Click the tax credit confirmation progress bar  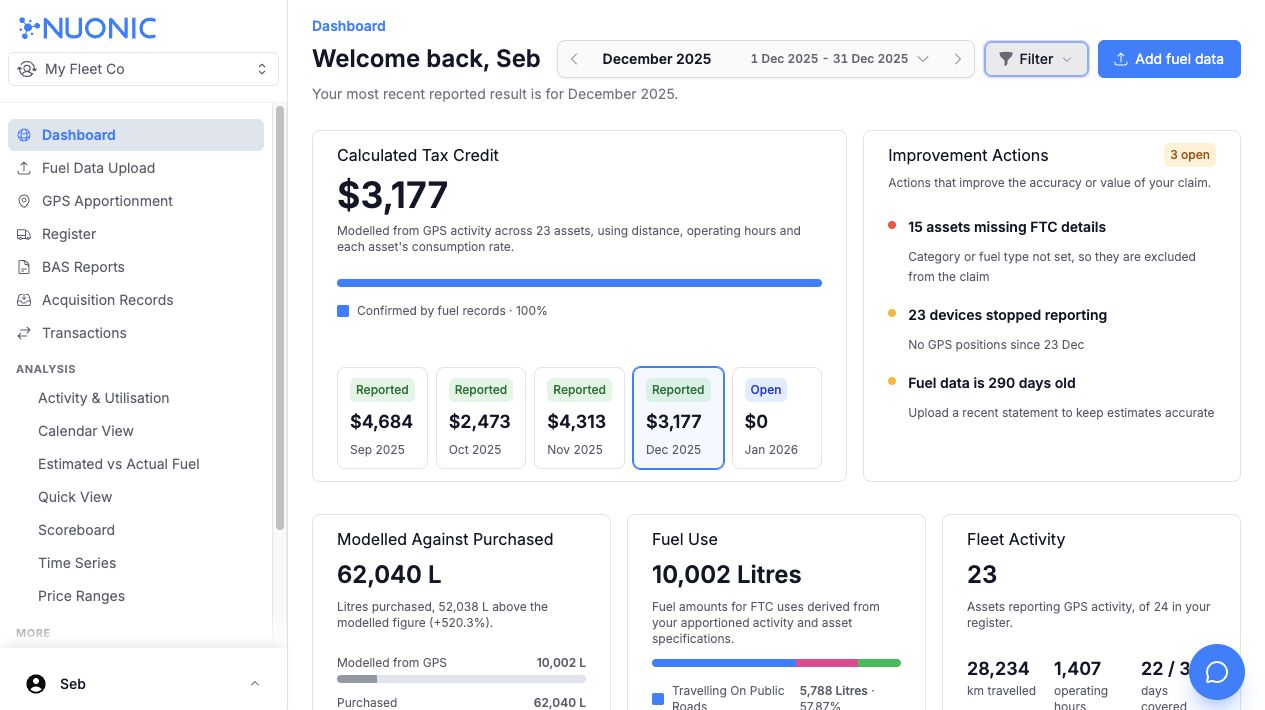[x=579, y=283]
